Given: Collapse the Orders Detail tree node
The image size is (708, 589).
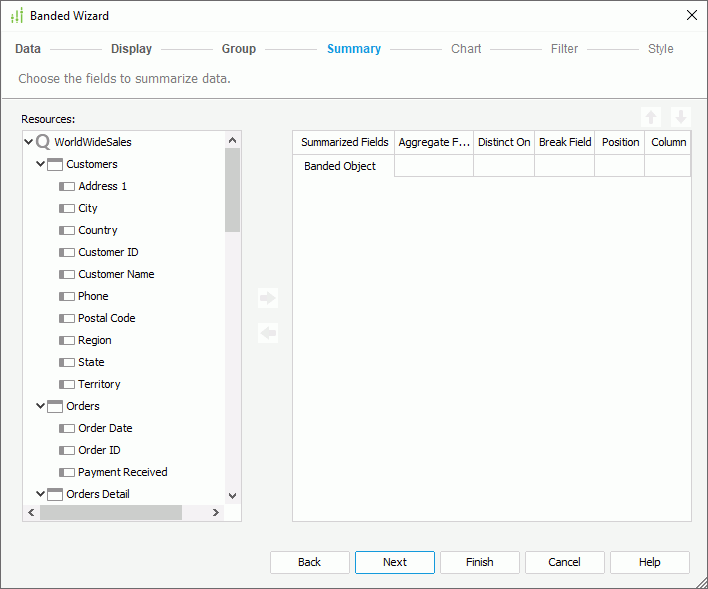Looking at the screenshot, I should tap(41, 494).
